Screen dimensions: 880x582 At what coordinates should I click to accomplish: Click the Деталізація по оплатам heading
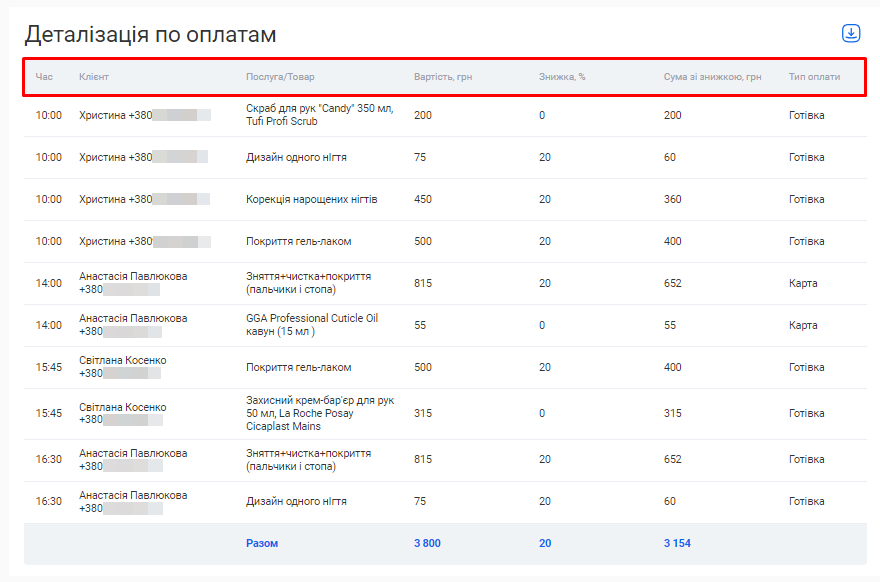pyautogui.click(x=150, y=35)
